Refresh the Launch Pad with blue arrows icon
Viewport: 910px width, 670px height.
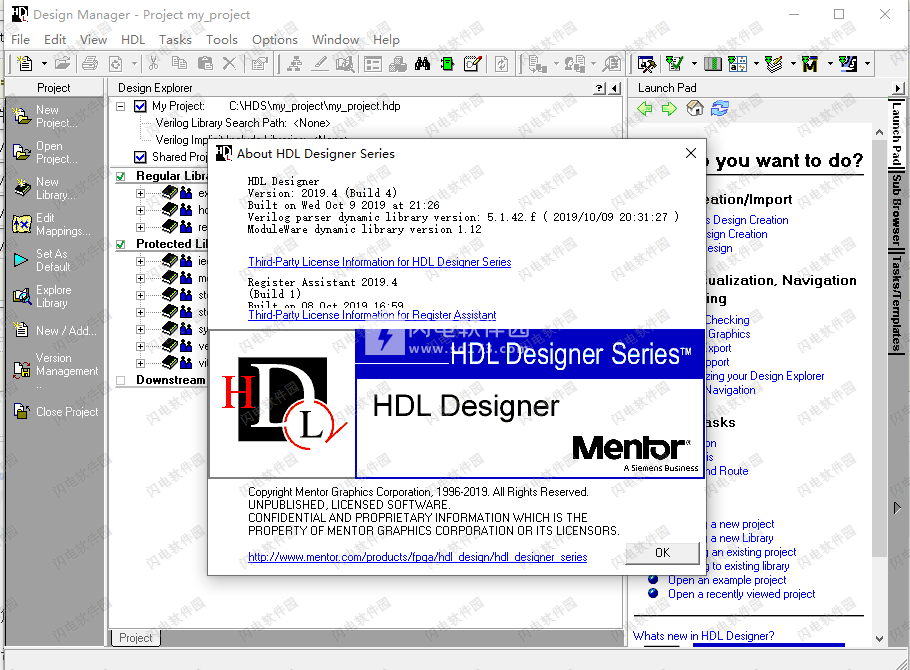[720, 108]
